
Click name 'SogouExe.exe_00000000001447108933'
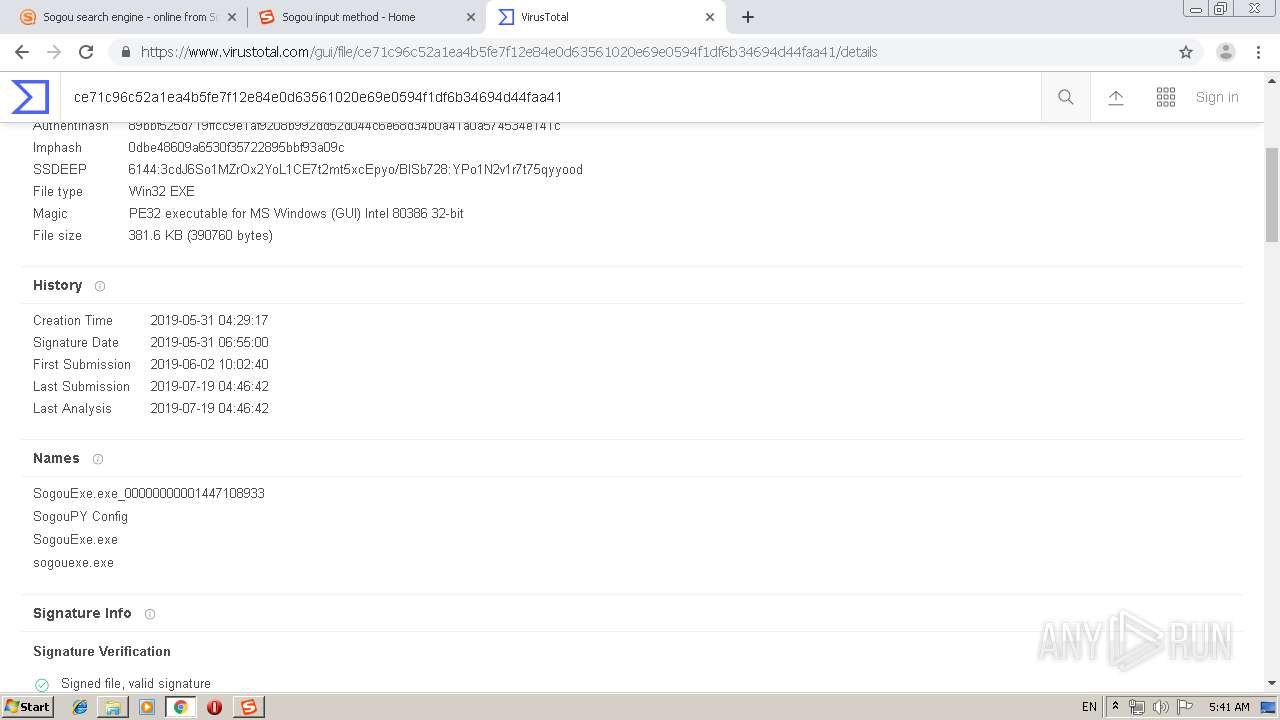pyautogui.click(x=149, y=493)
